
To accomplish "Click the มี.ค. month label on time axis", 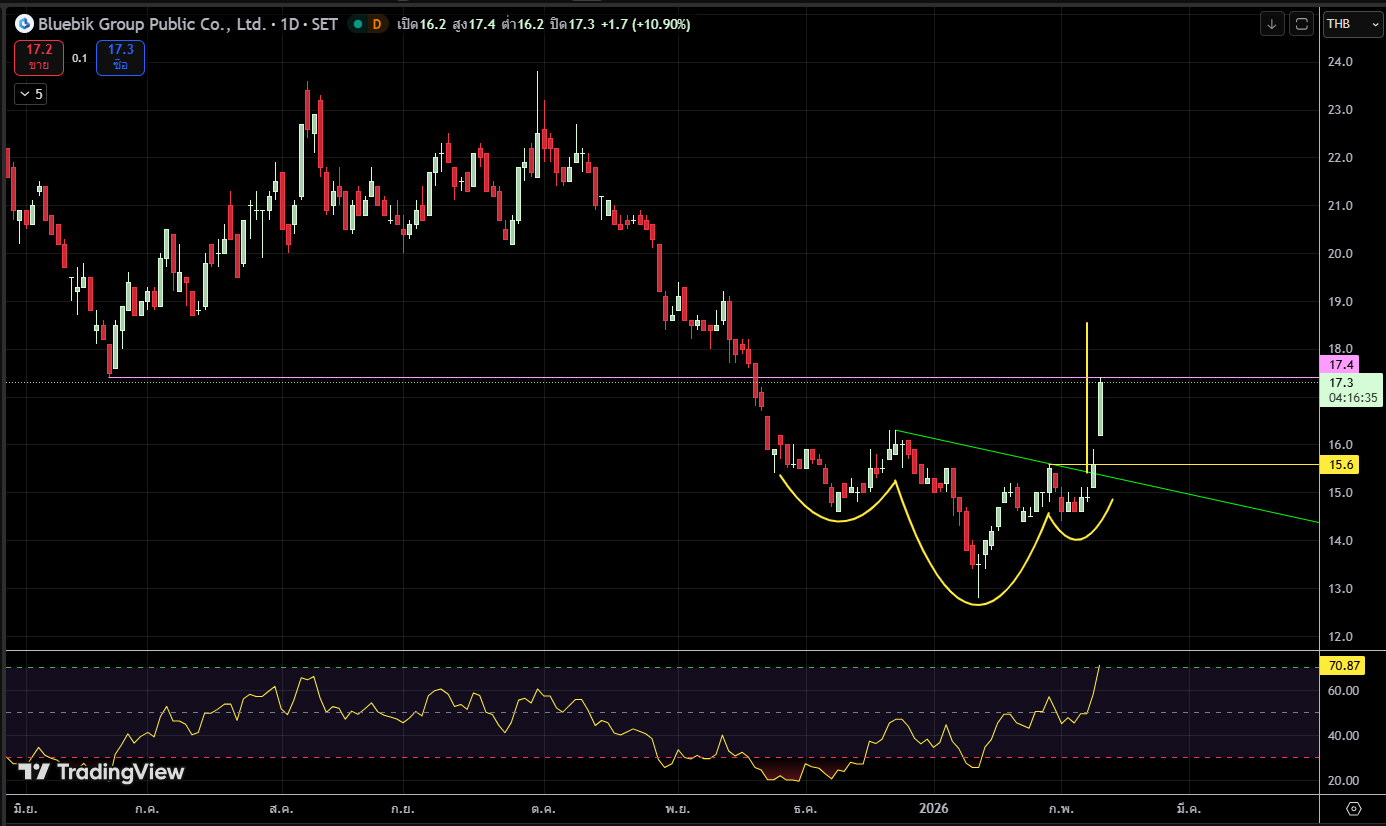I will [1189, 807].
